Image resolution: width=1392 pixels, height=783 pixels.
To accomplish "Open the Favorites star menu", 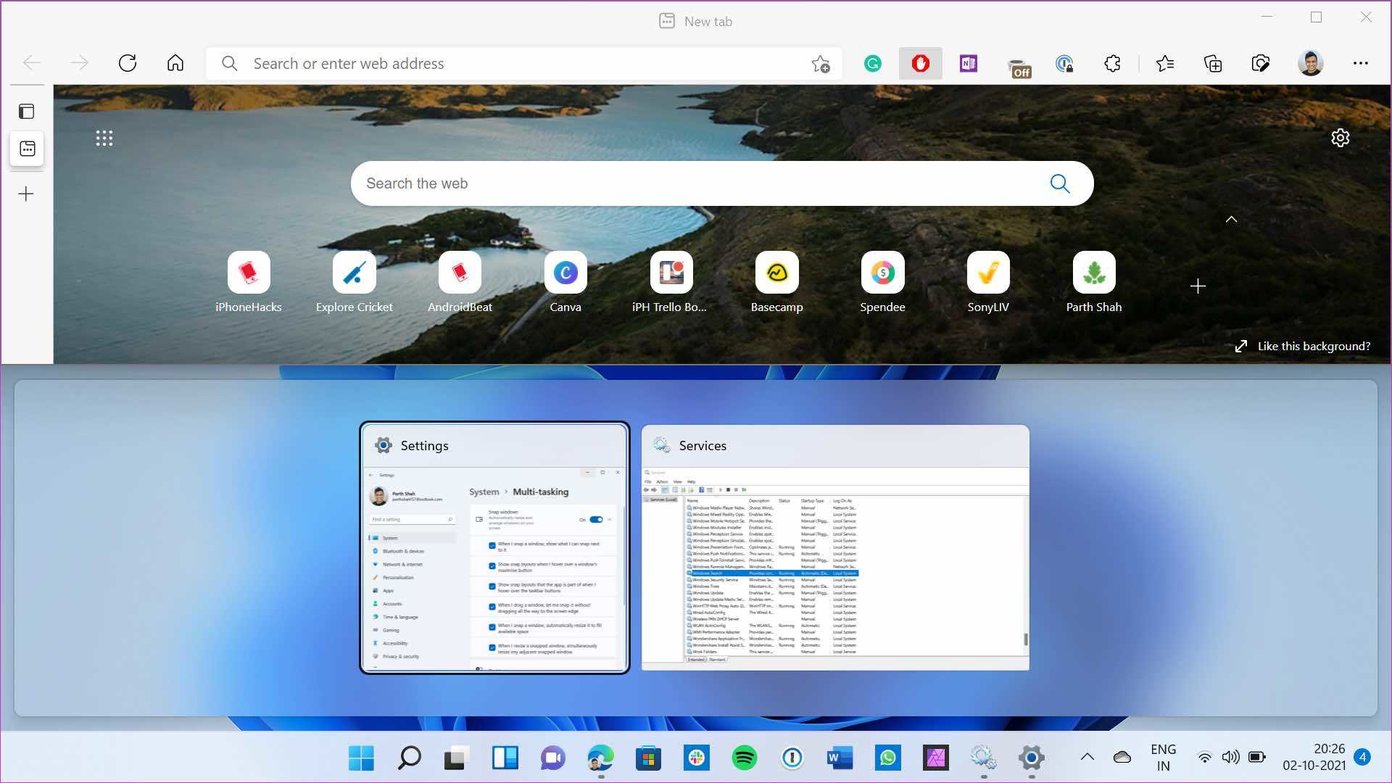I will pos(1164,63).
